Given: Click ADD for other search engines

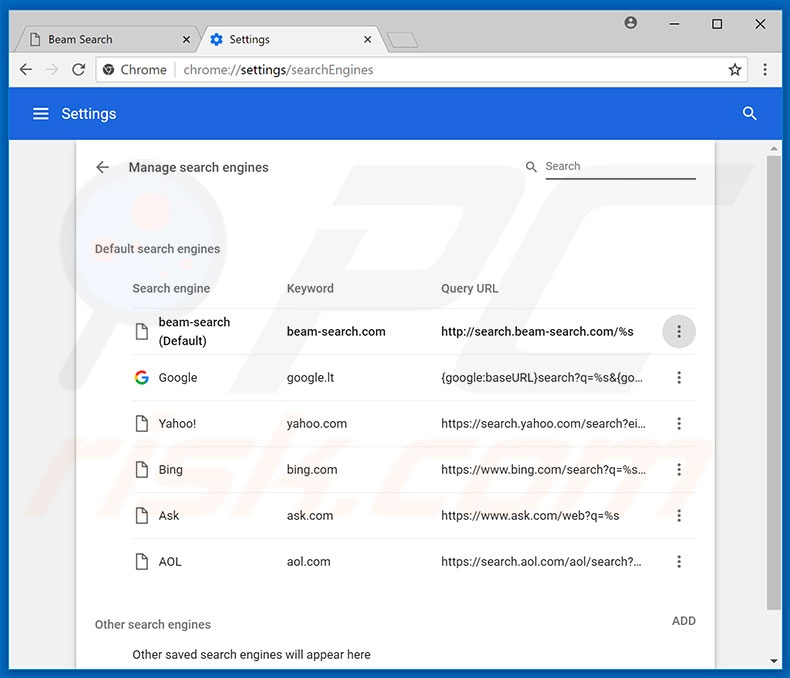Looking at the screenshot, I should (x=684, y=621).
